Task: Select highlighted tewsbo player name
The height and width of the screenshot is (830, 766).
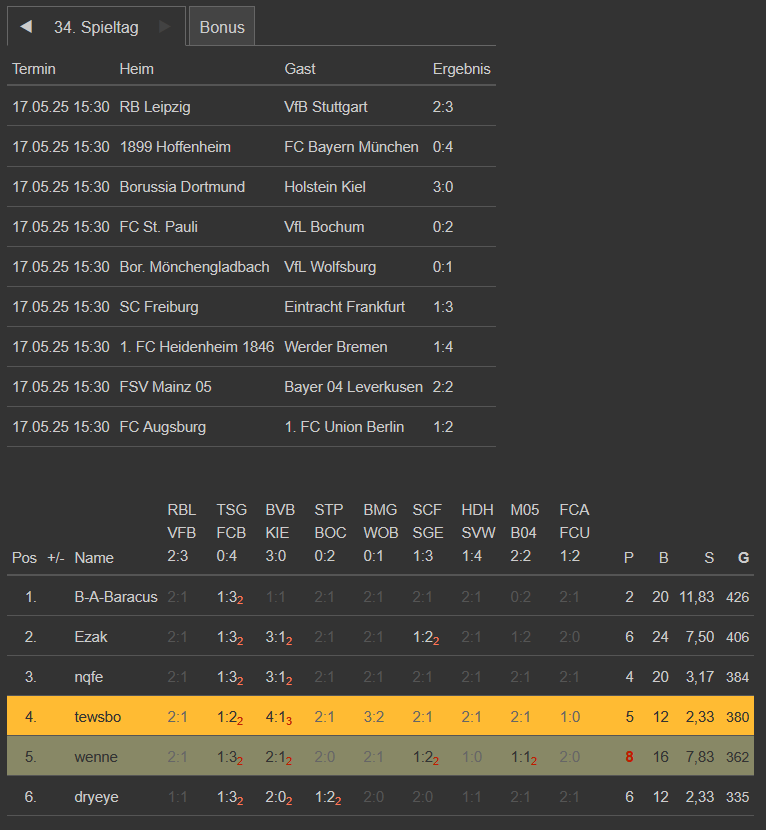Action: pos(96,717)
